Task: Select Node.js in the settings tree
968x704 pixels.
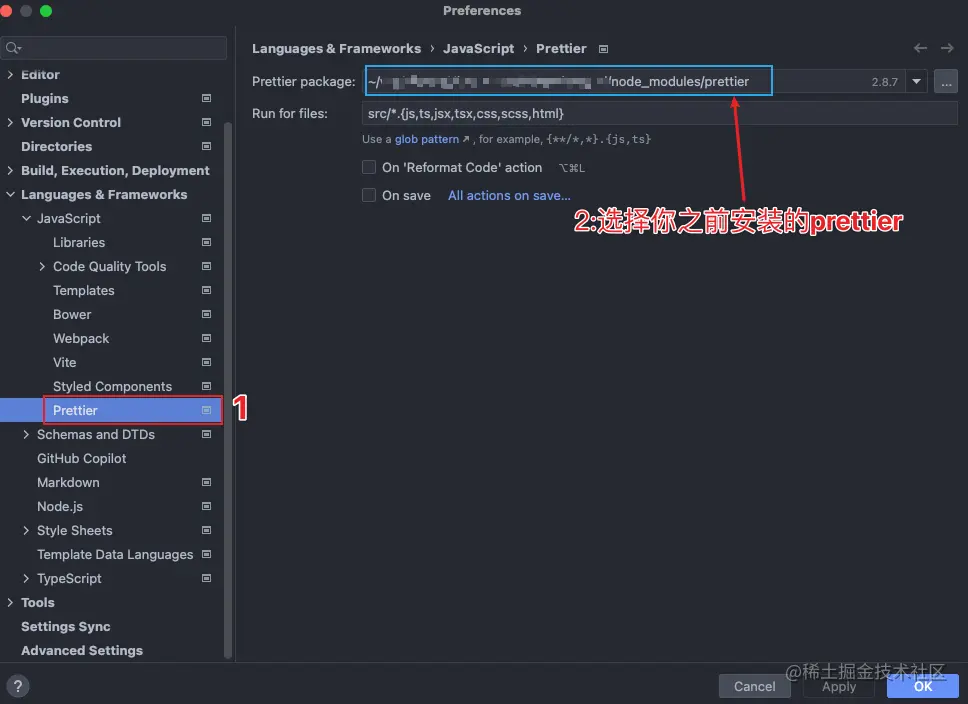Action: tap(60, 506)
